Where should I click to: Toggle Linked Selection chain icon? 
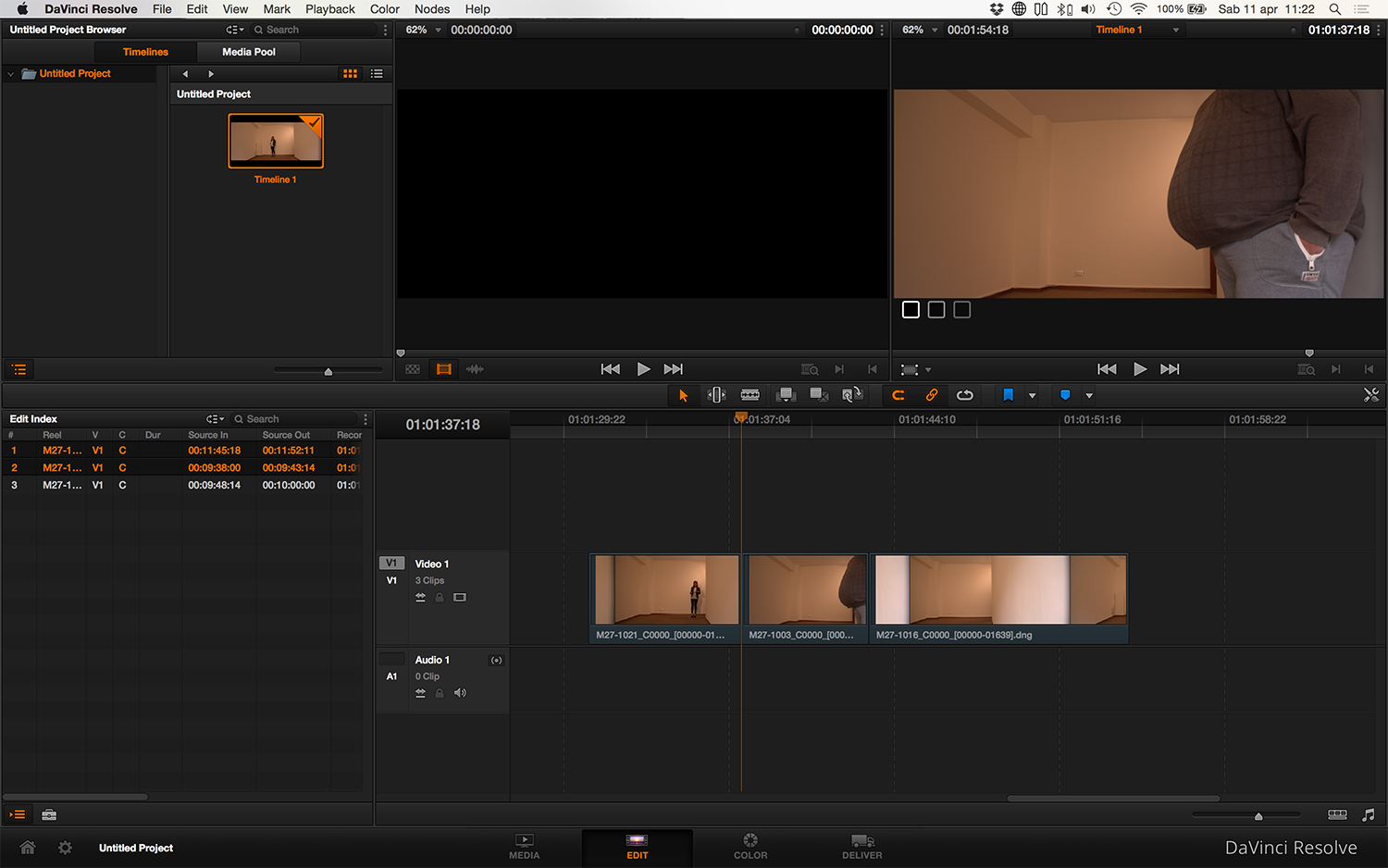point(932,395)
